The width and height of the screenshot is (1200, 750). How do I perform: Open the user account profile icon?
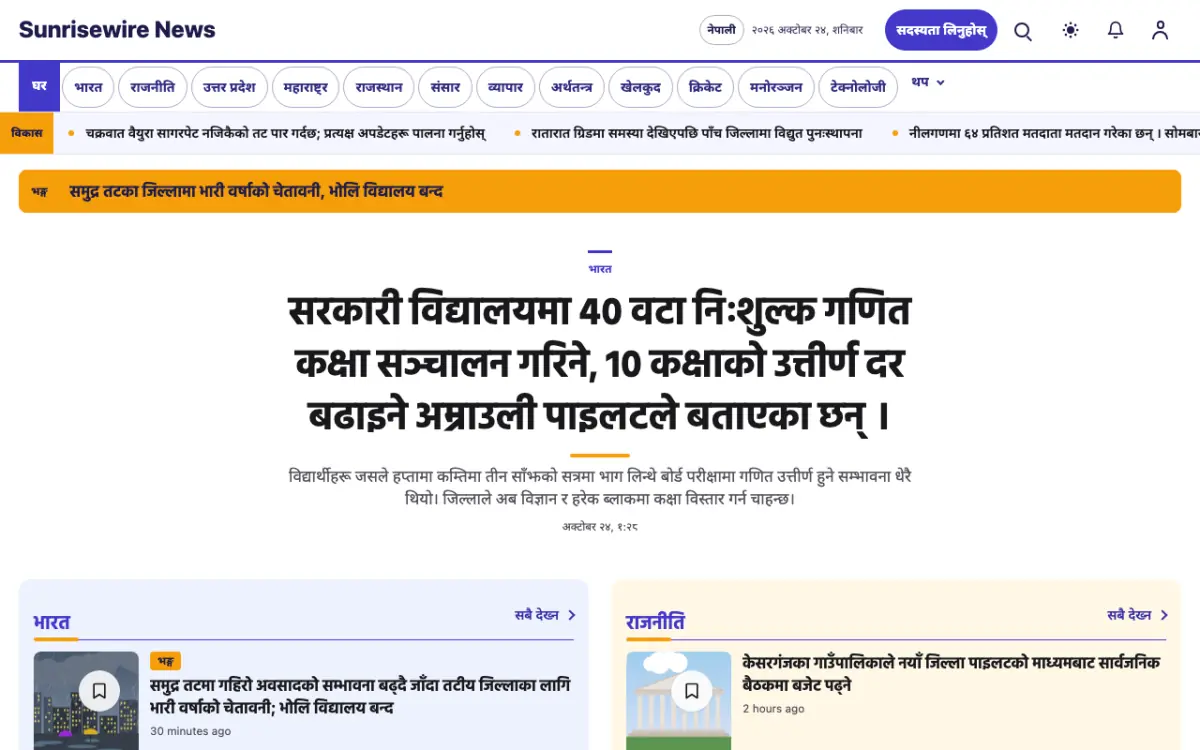click(x=1160, y=30)
